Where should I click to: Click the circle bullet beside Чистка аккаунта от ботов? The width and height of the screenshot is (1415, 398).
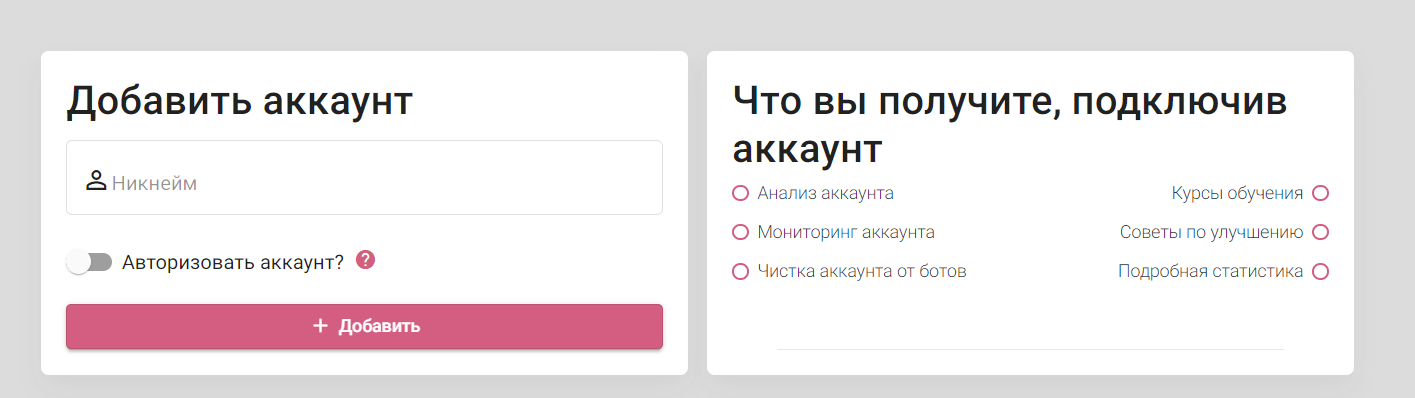(740, 271)
